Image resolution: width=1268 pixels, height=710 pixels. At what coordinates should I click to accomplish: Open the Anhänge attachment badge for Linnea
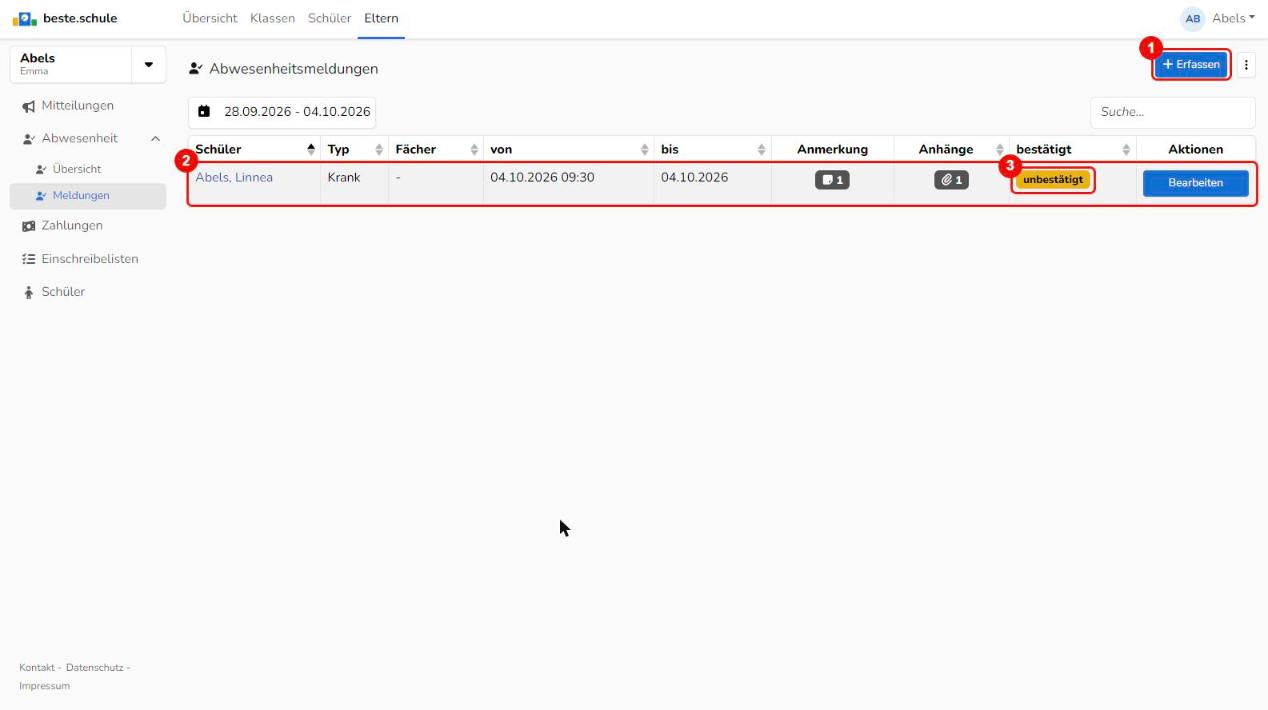(952, 180)
